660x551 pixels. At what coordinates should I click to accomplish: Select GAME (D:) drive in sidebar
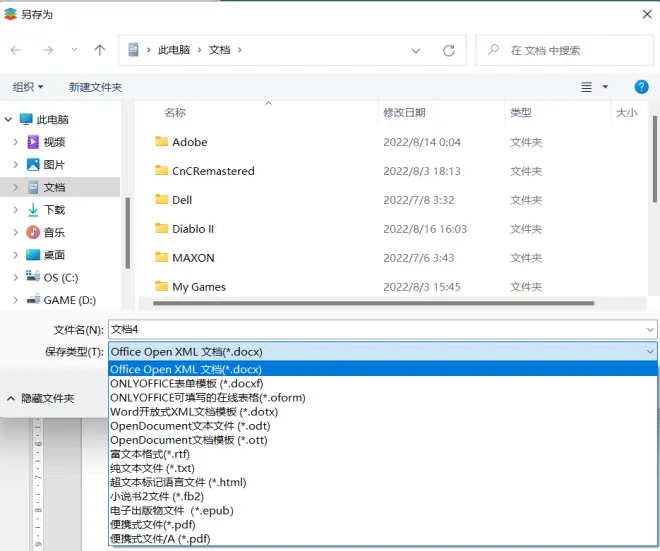(69, 300)
